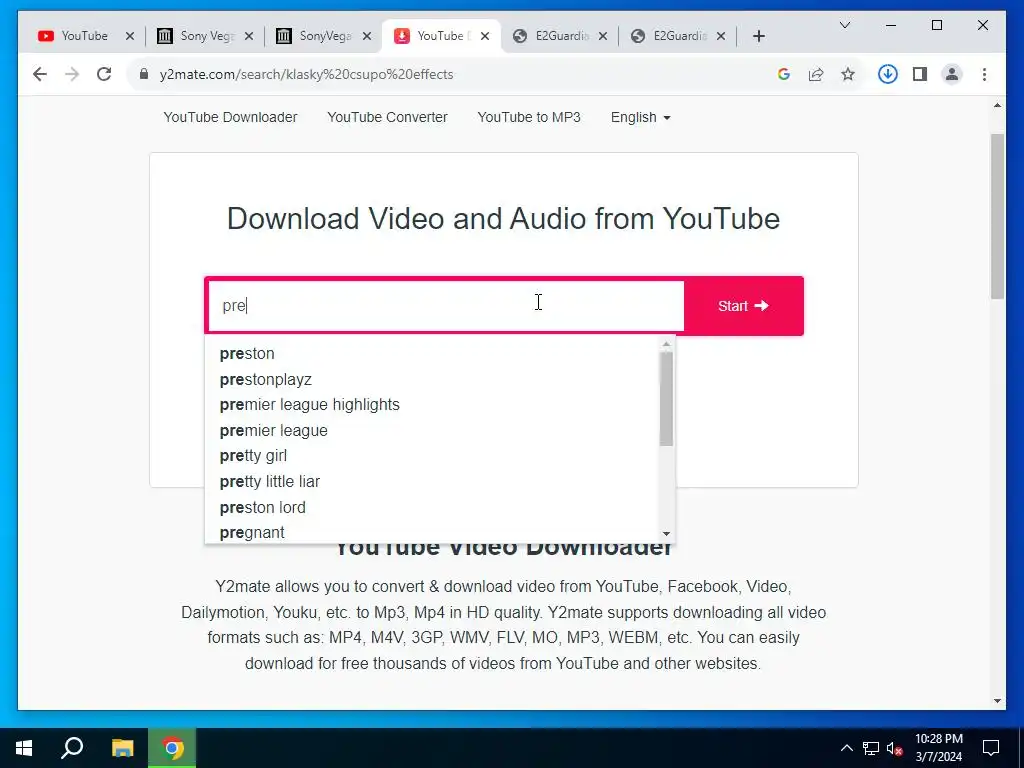Open Chrome's three-dot menu
This screenshot has width=1024, height=768.
[984, 74]
